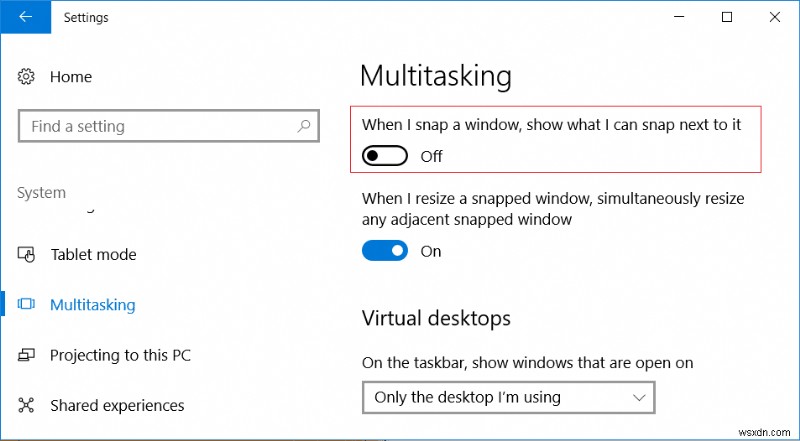
Task: Maximize the Settings window
Action: click(727, 17)
